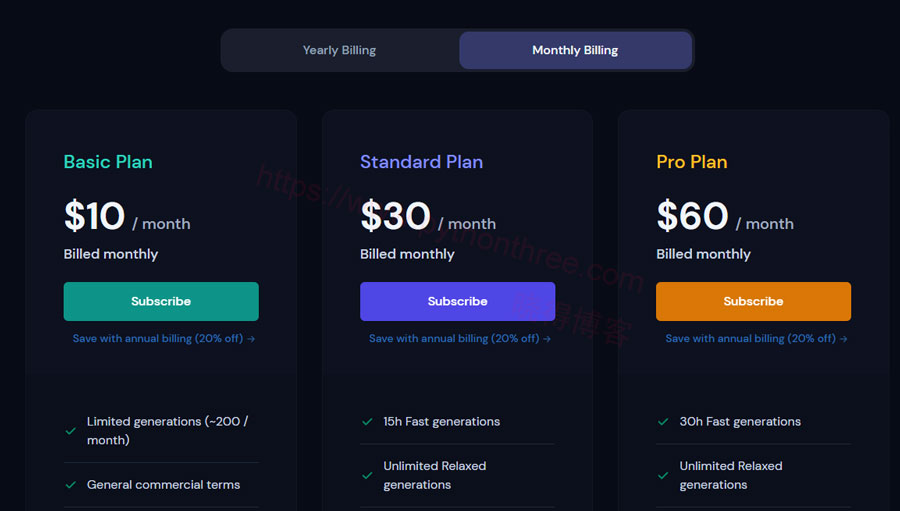900x511 pixels.
Task: Open annual billing savings link under Pro Plan
Action: pos(756,339)
